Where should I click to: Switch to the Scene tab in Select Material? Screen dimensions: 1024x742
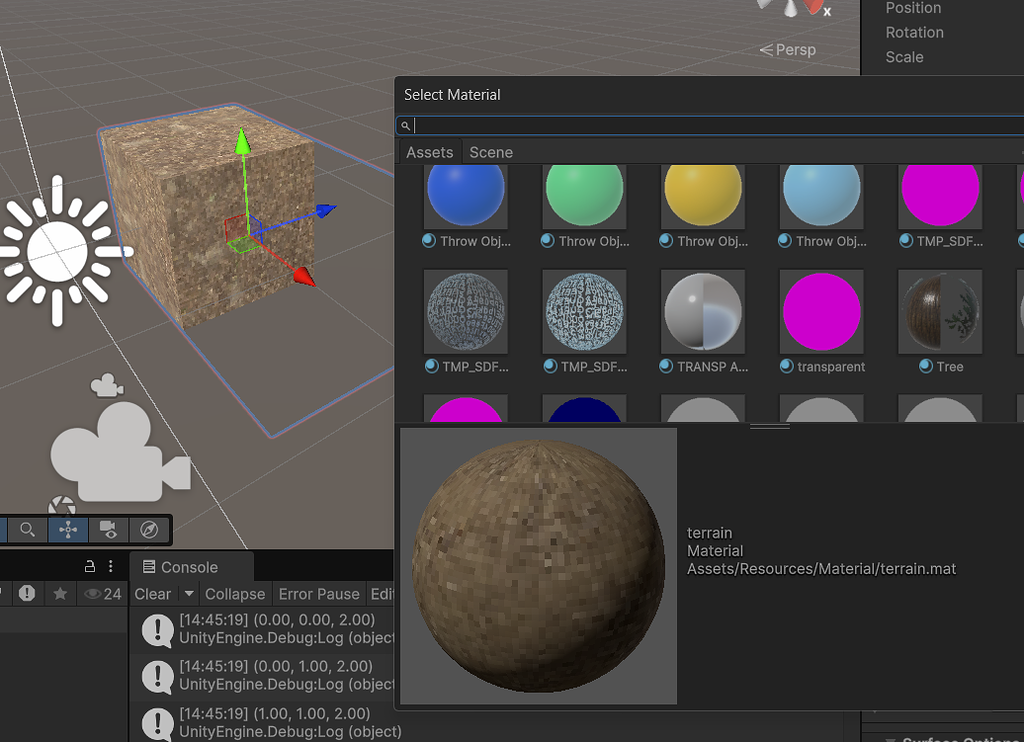coord(491,152)
